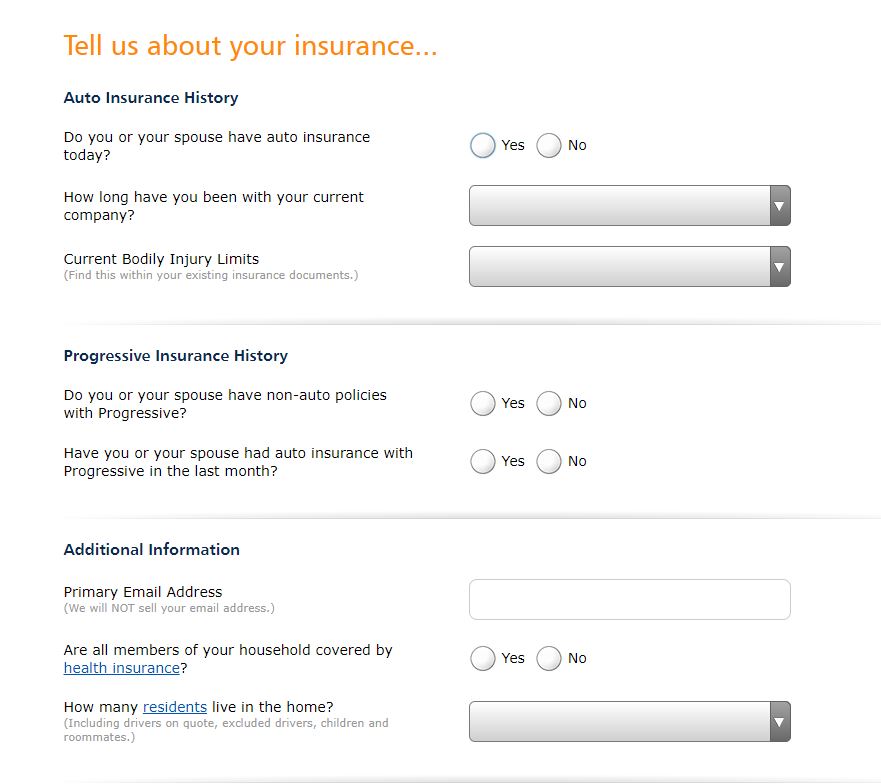Pick No for Progressive auto insurance last month
This screenshot has height=784, width=881.
tap(549, 462)
